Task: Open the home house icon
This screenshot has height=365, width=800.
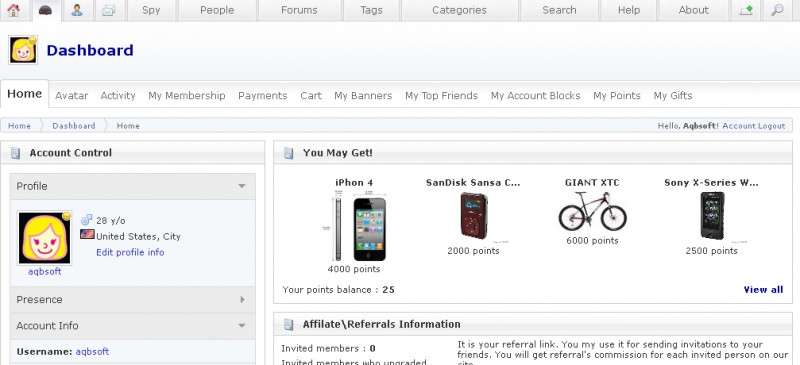Action: tap(14, 10)
